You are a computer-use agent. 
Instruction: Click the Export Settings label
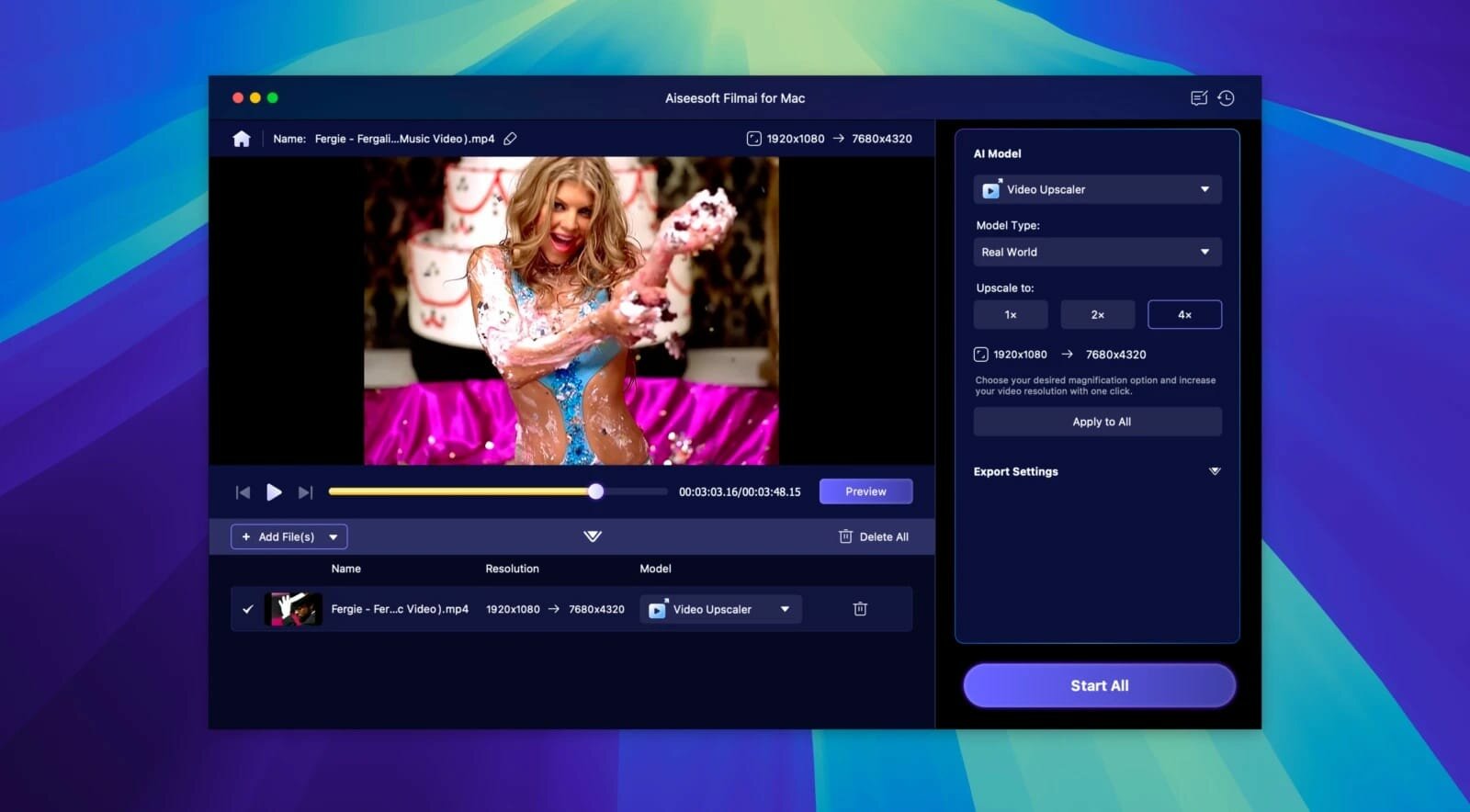(x=1016, y=471)
